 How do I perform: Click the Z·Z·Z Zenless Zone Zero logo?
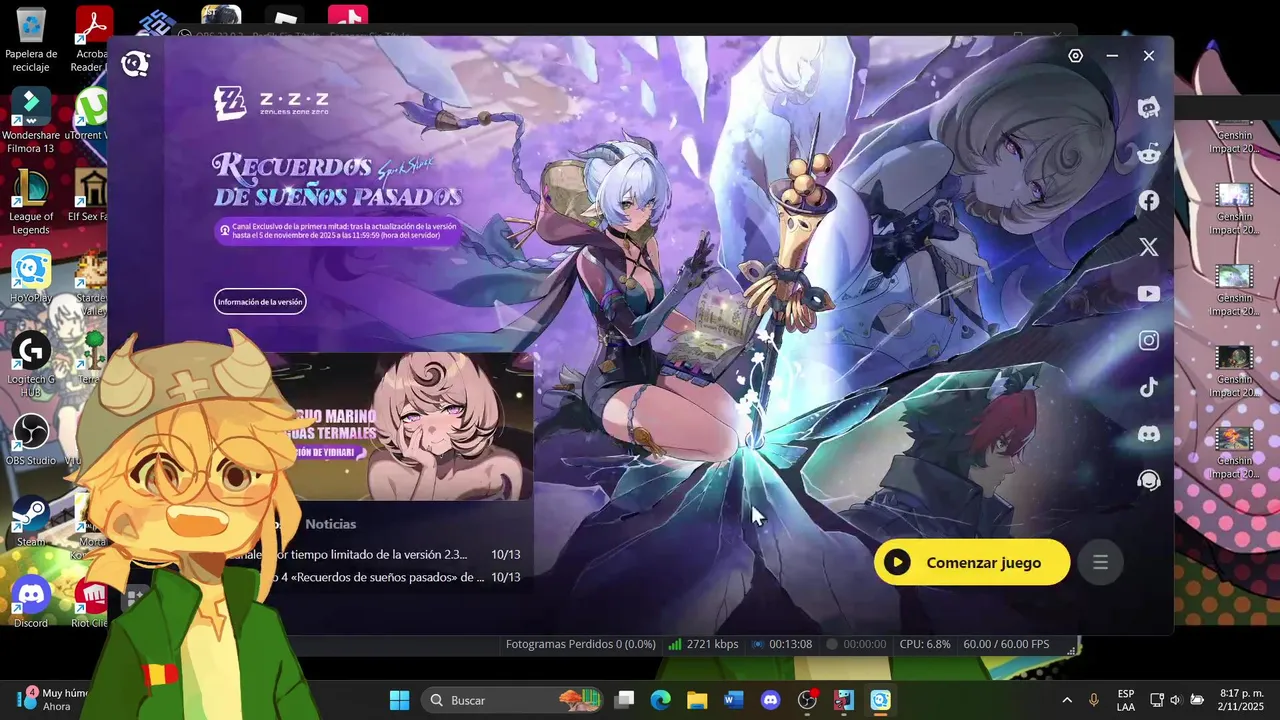coord(271,101)
